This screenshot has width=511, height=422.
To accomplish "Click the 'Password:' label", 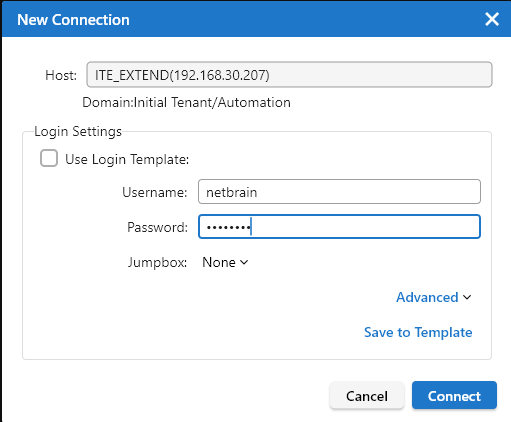I will (x=157, y=227).
